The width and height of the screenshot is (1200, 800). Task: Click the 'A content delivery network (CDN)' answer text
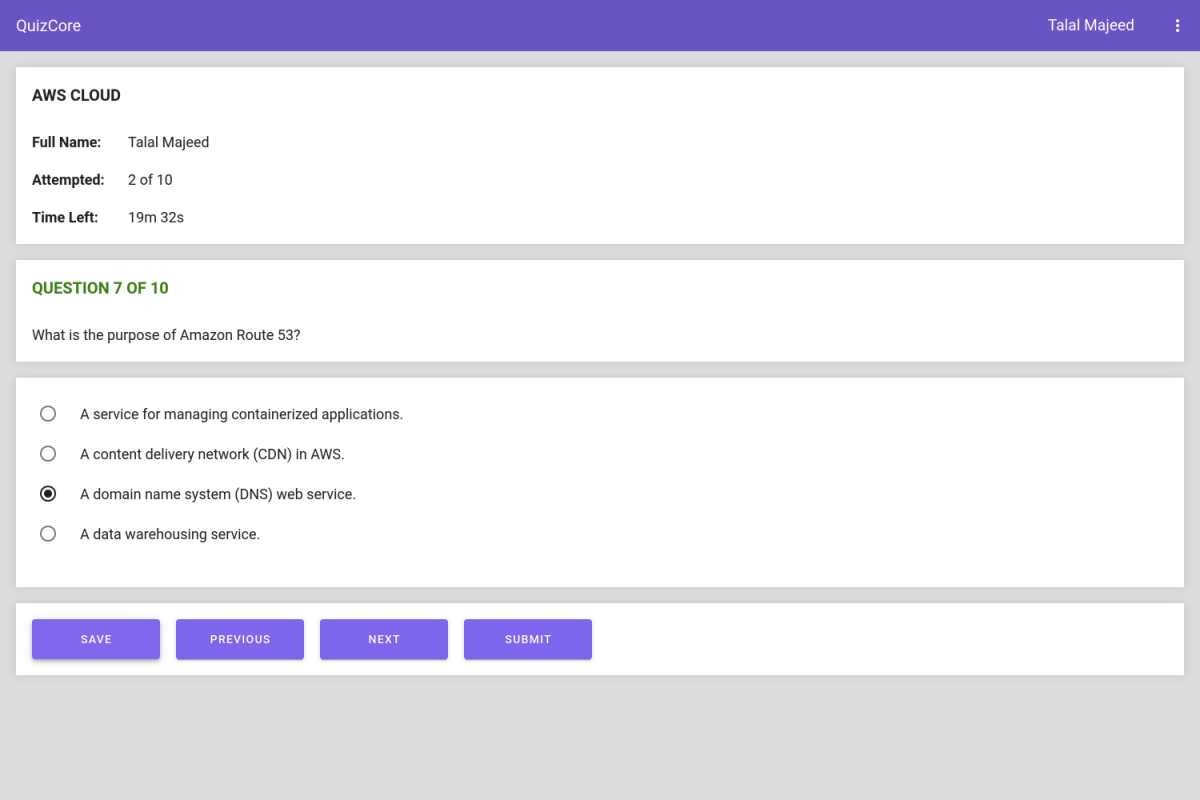pyautogui.click(x=212, y=454)
